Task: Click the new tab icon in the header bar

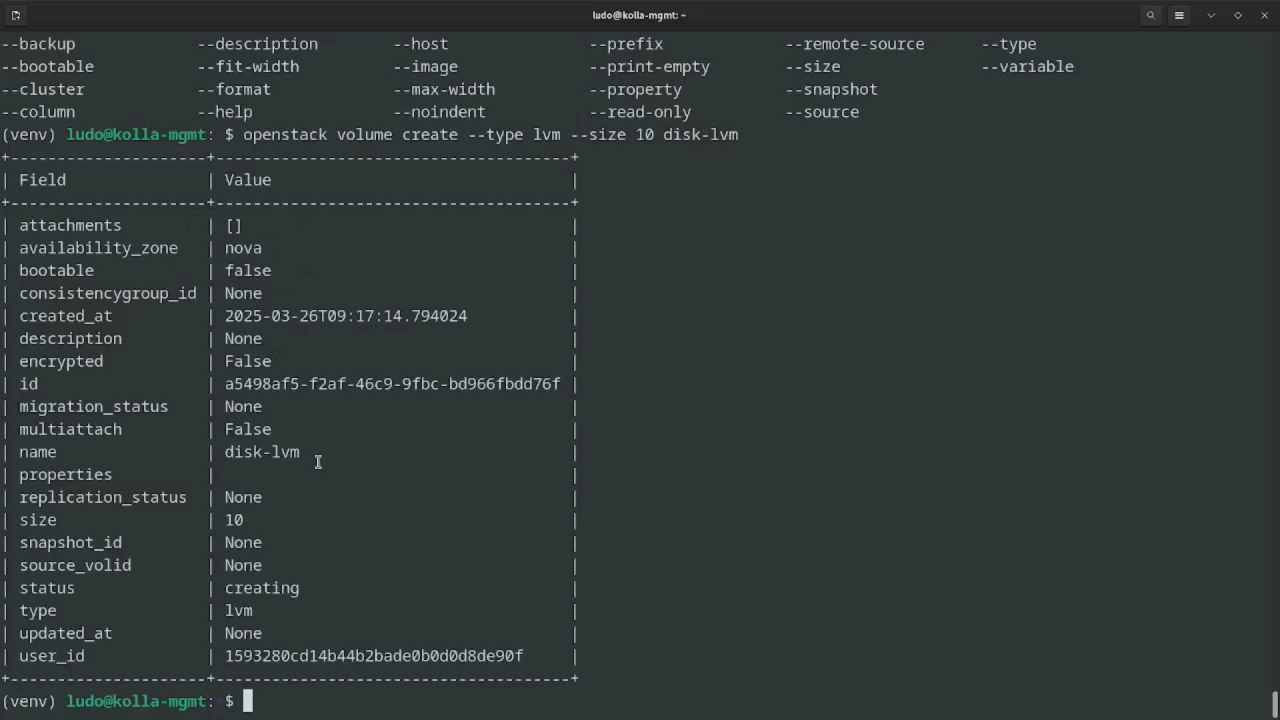Action: click(15, 15)
